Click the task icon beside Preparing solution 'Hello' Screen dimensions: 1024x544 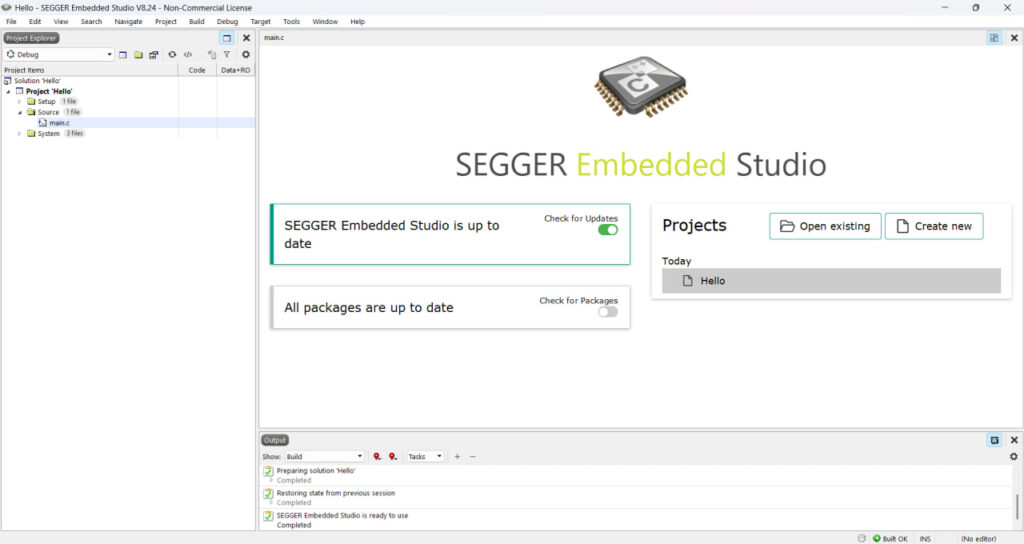point(268,471)
